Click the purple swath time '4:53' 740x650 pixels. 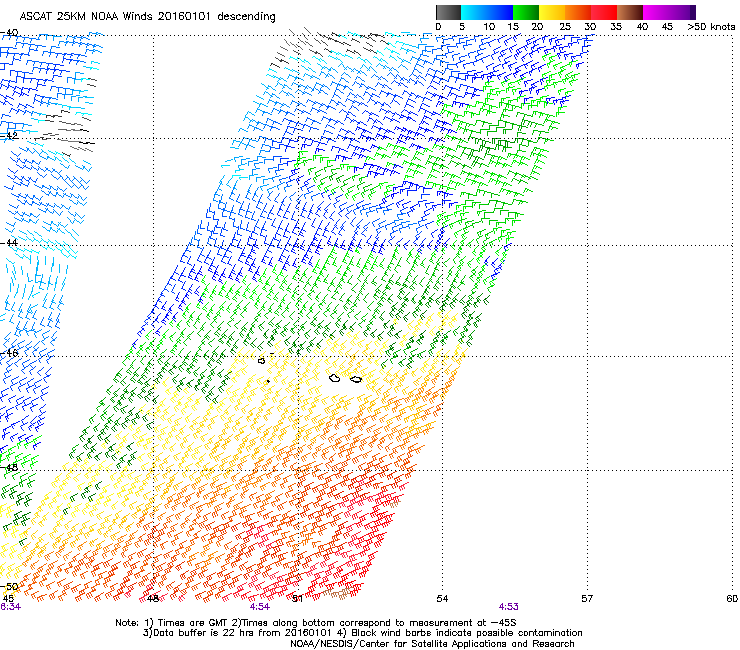[509, 607]
